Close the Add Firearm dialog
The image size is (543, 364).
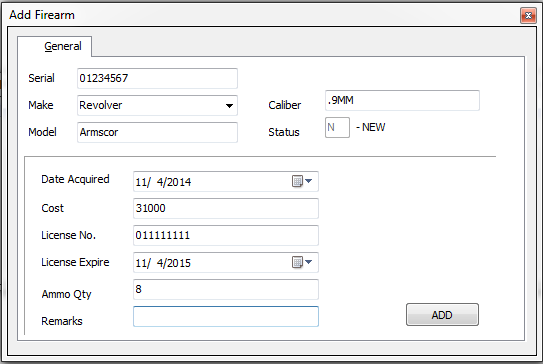pos(528,16)
